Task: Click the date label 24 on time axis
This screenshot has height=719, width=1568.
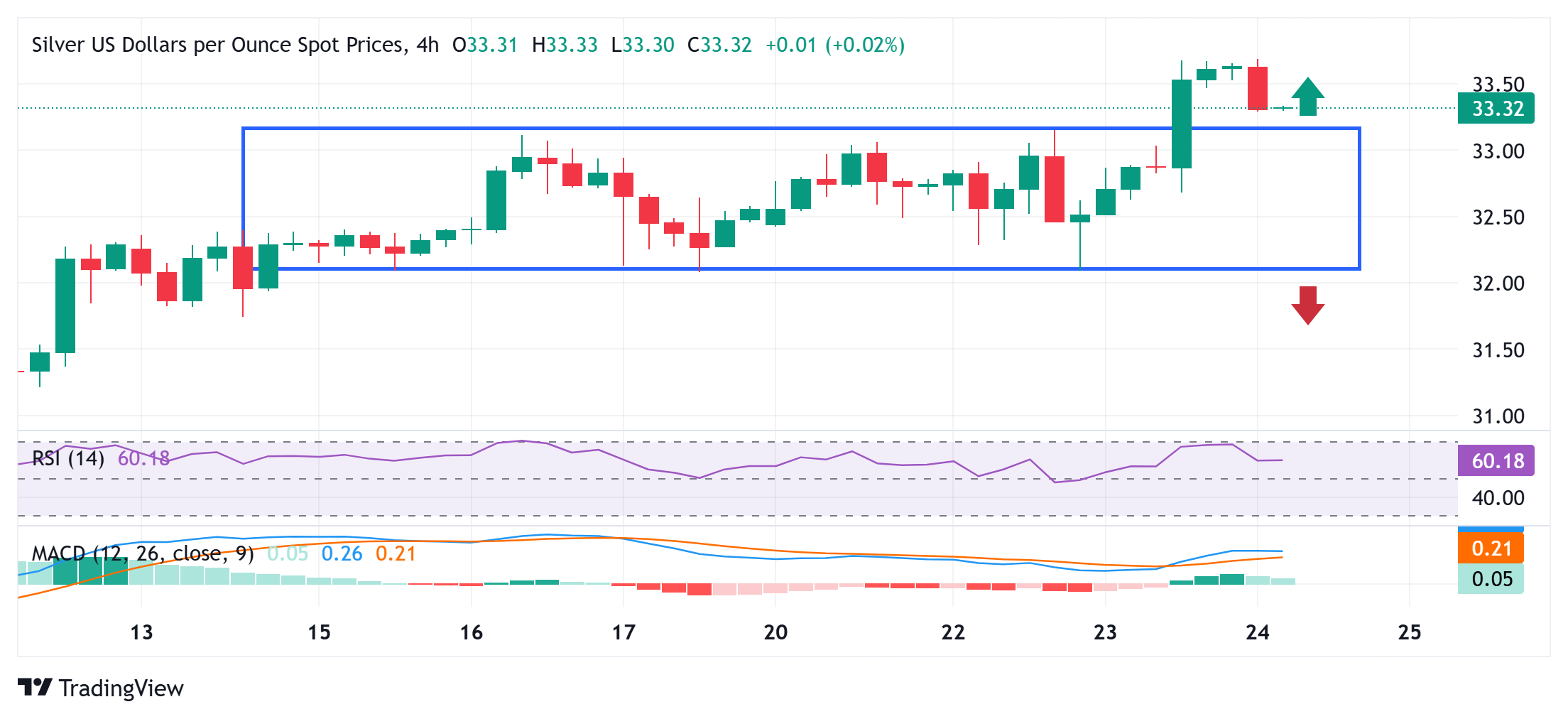Action: (x=1258, y=632)
